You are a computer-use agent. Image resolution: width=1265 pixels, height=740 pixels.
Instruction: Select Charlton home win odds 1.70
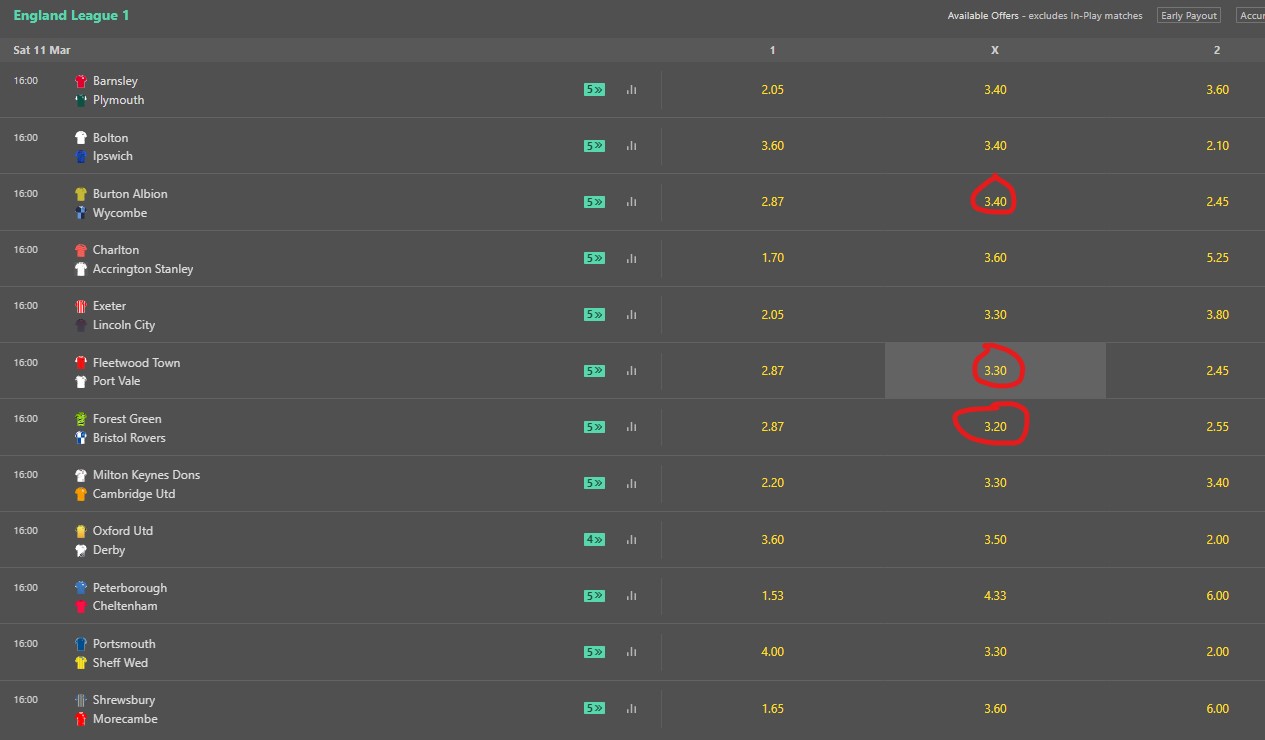(772, 258)
